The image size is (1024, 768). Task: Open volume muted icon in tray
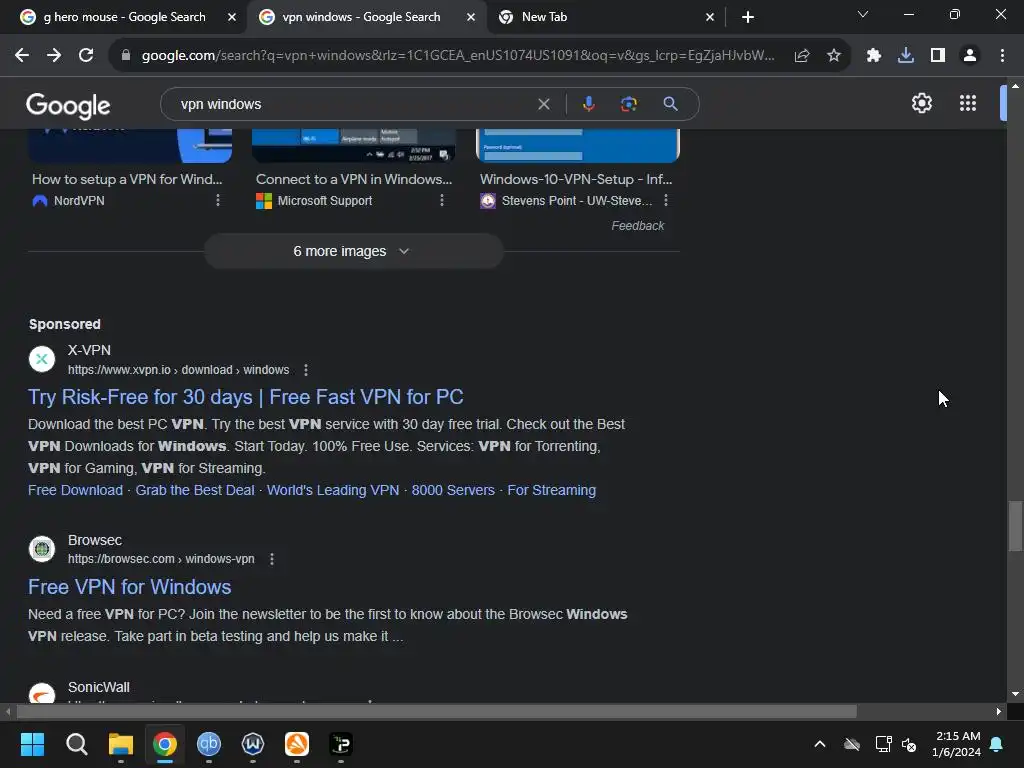point(908,744)
